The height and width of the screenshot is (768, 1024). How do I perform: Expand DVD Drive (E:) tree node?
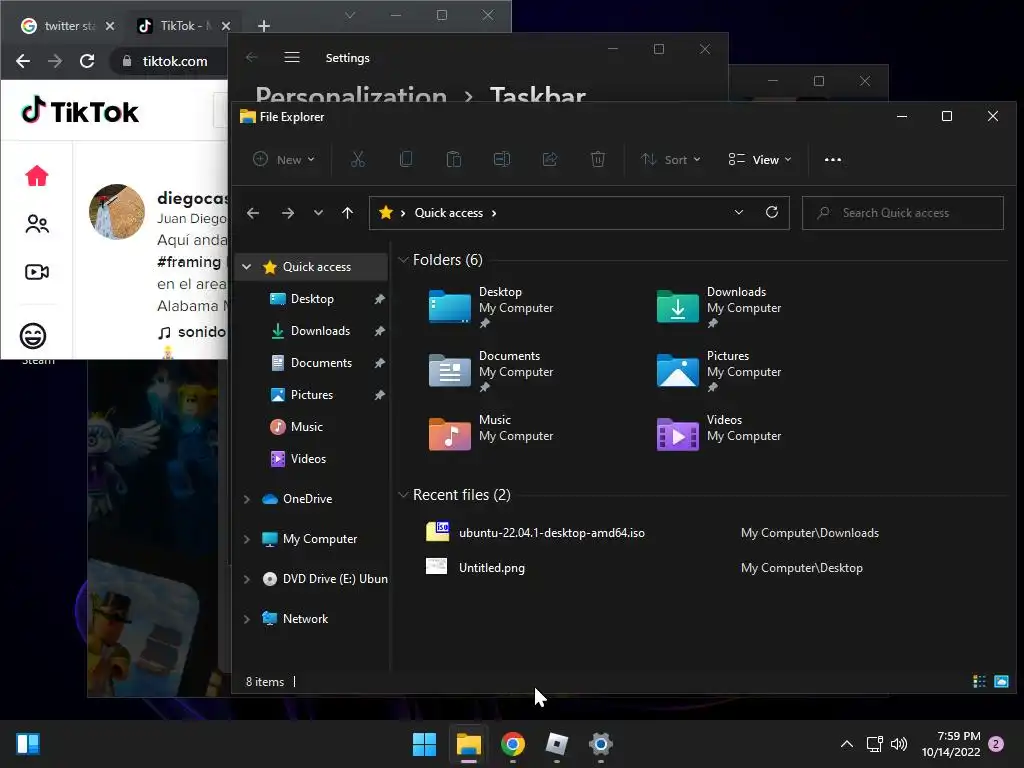pos(246,579)
